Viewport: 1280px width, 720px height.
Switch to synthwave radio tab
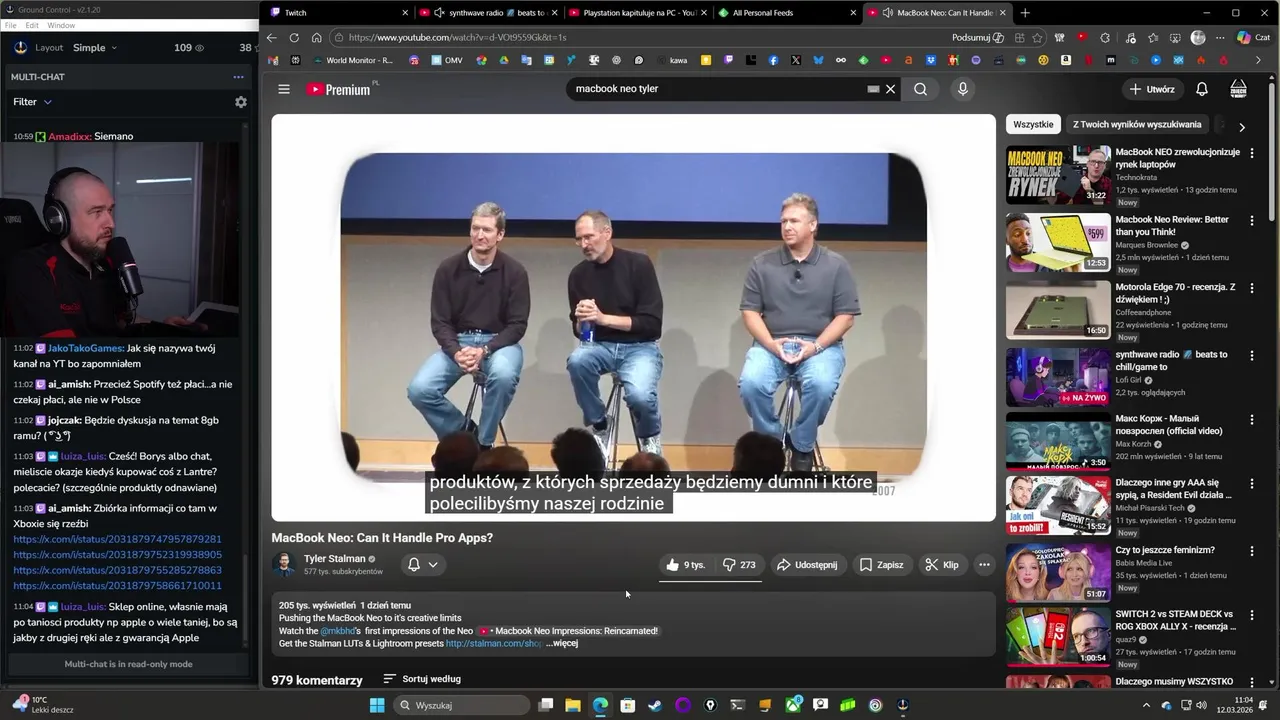pyautogui.click(x=490, y=13)
